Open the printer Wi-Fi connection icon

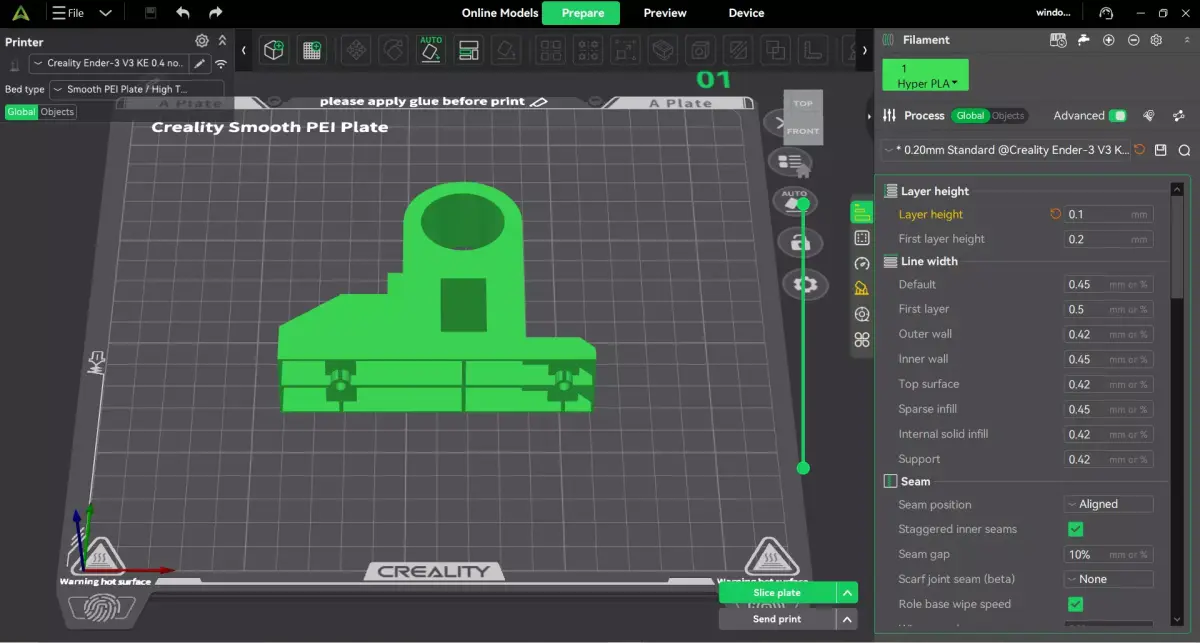tap(220, 64)
